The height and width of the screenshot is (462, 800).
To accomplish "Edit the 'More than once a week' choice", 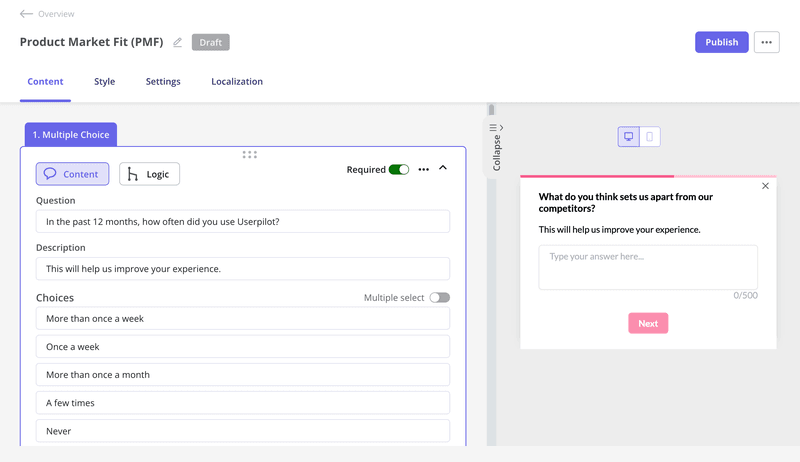I will 243,319.
